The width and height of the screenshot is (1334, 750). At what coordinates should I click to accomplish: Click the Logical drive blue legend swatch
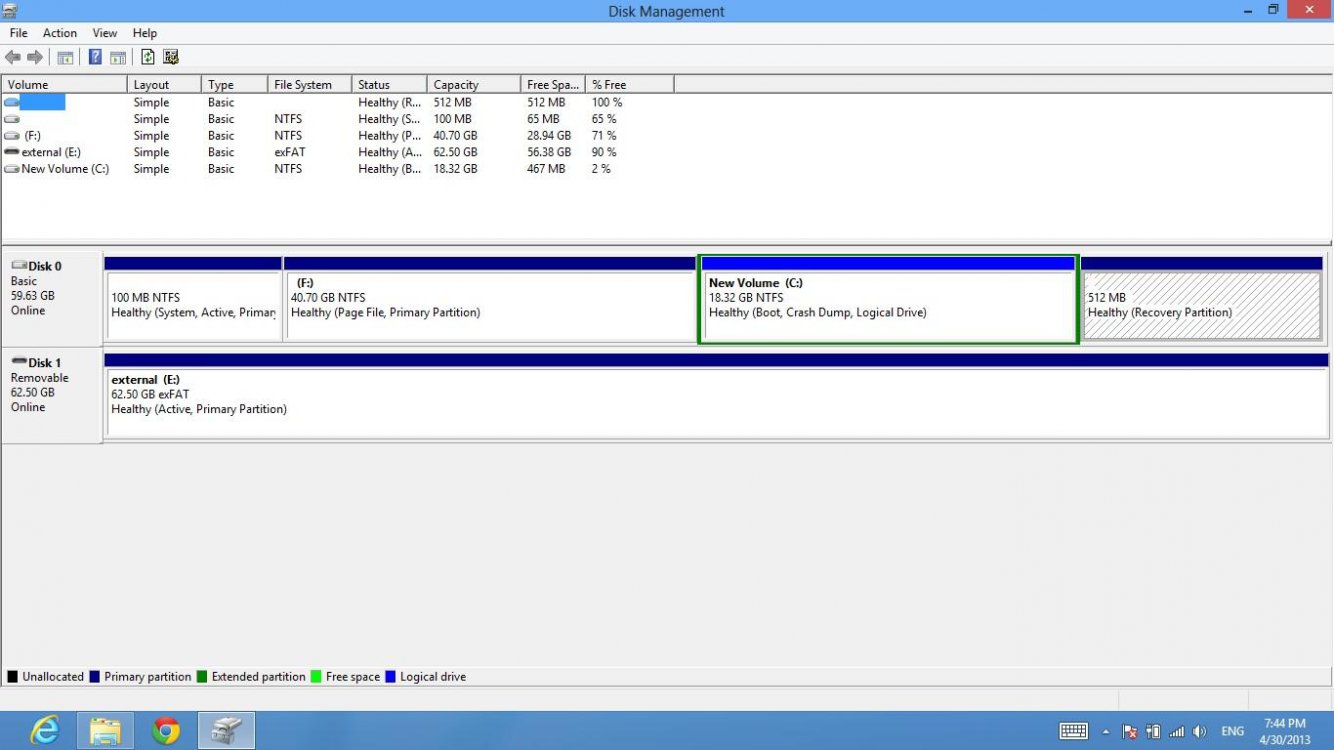click(391, 677)
